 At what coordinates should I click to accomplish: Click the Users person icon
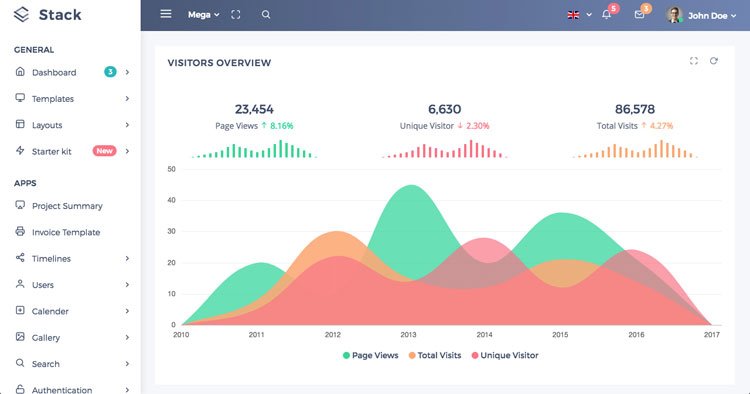(20, 284)
